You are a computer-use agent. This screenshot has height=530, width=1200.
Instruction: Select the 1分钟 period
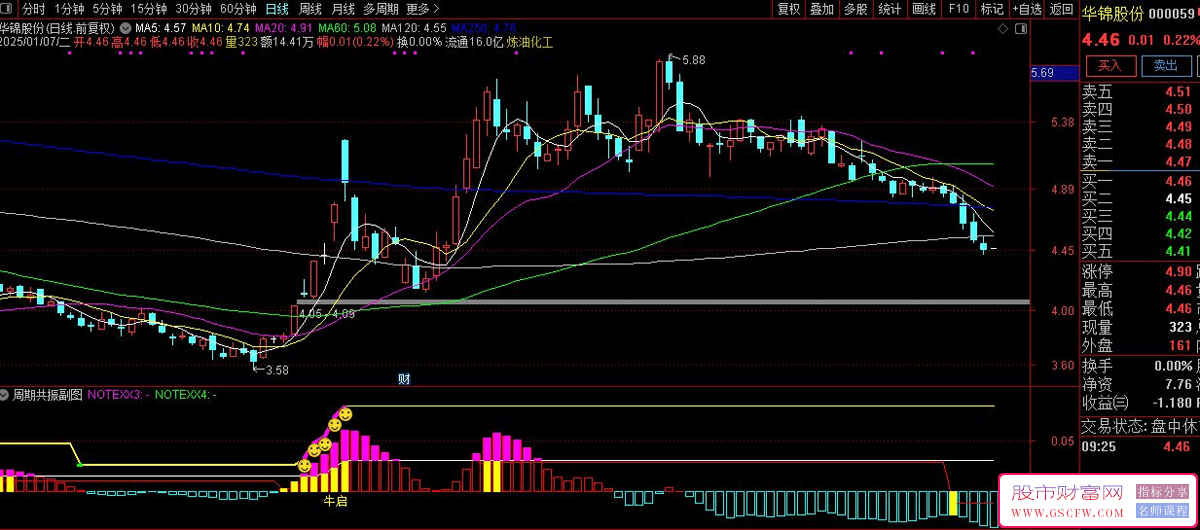pos(70,9)
